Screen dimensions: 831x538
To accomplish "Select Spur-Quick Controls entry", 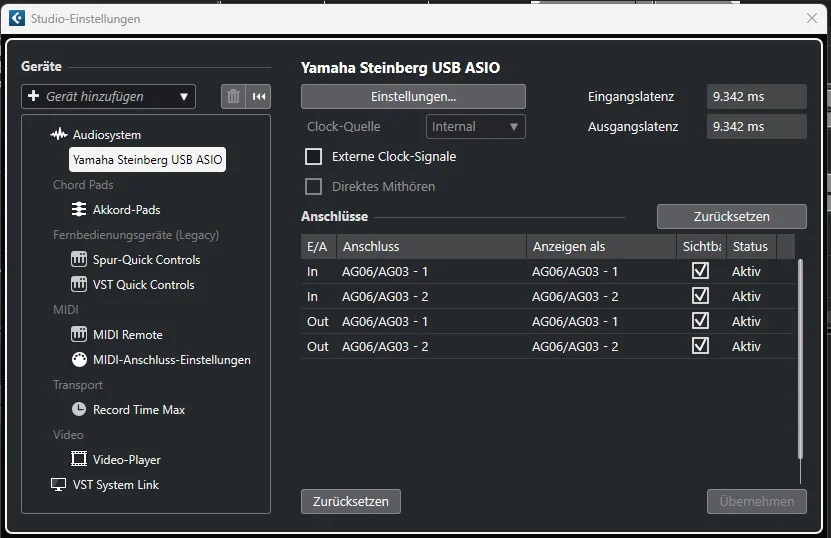I will coord(147,260).
